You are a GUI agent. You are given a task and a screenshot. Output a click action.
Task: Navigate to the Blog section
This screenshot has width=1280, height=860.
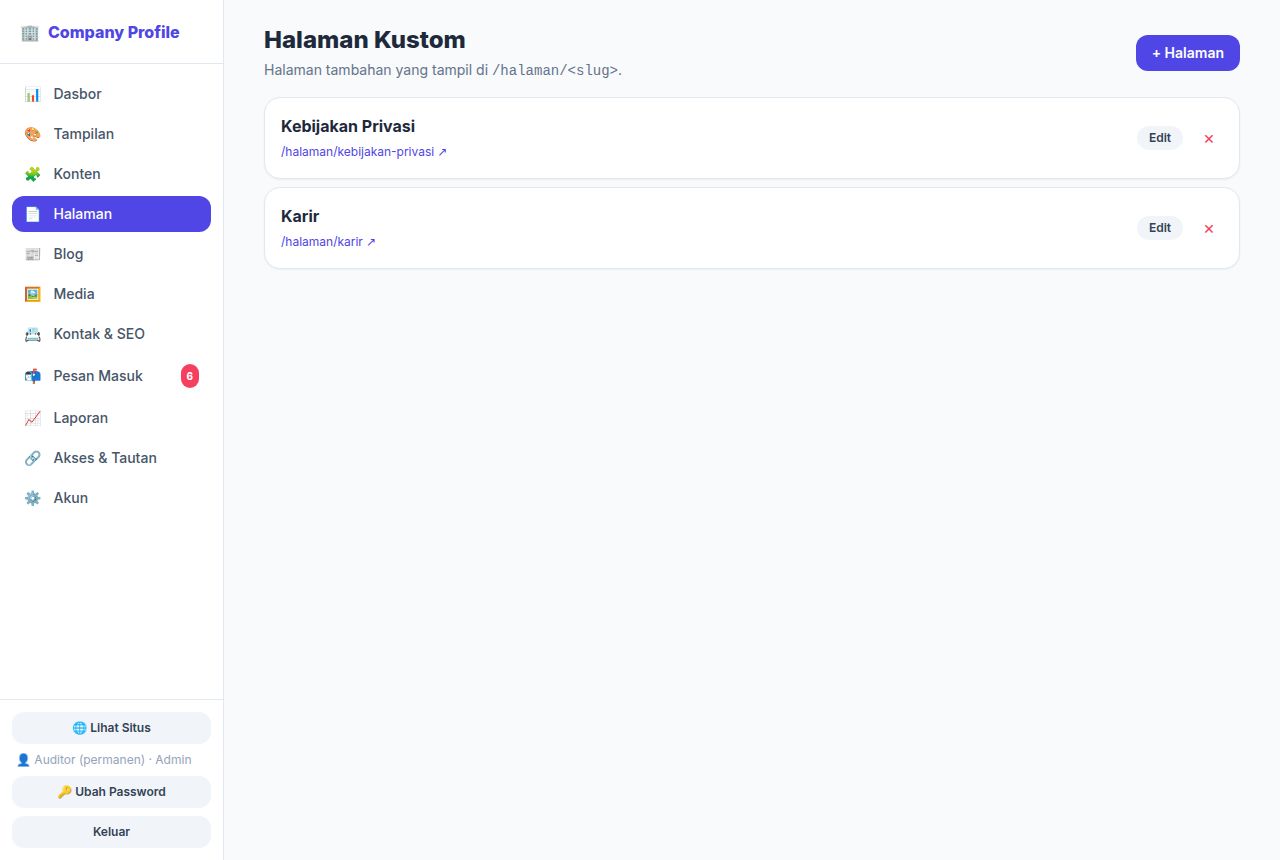click(x=111, y=254)
